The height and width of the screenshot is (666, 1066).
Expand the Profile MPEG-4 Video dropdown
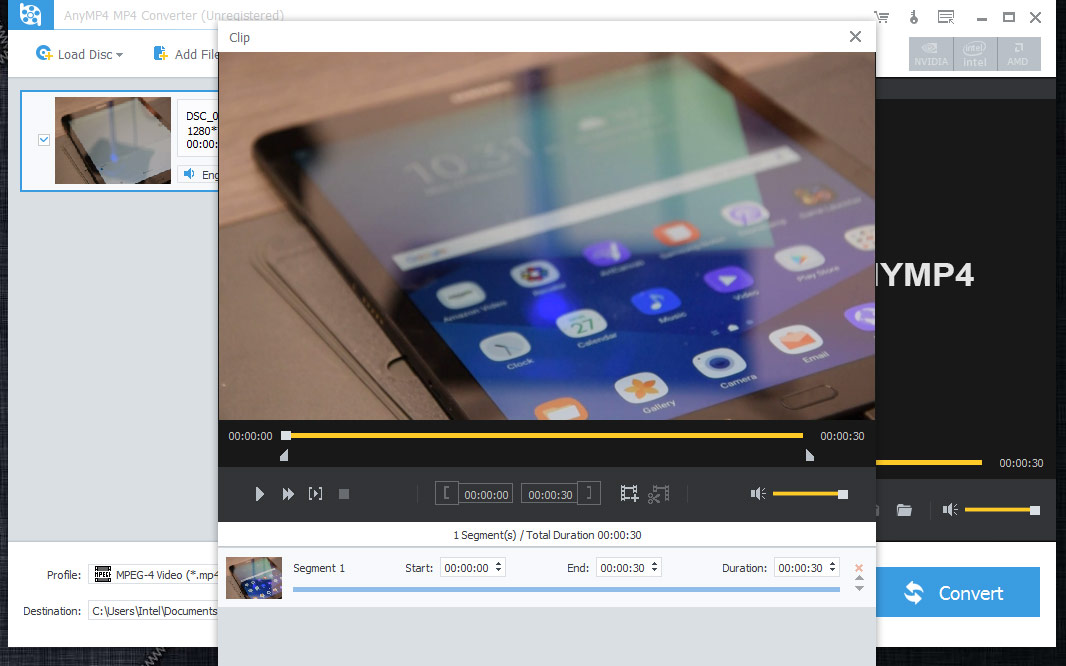pyautogui.click(x=155, y=574)
